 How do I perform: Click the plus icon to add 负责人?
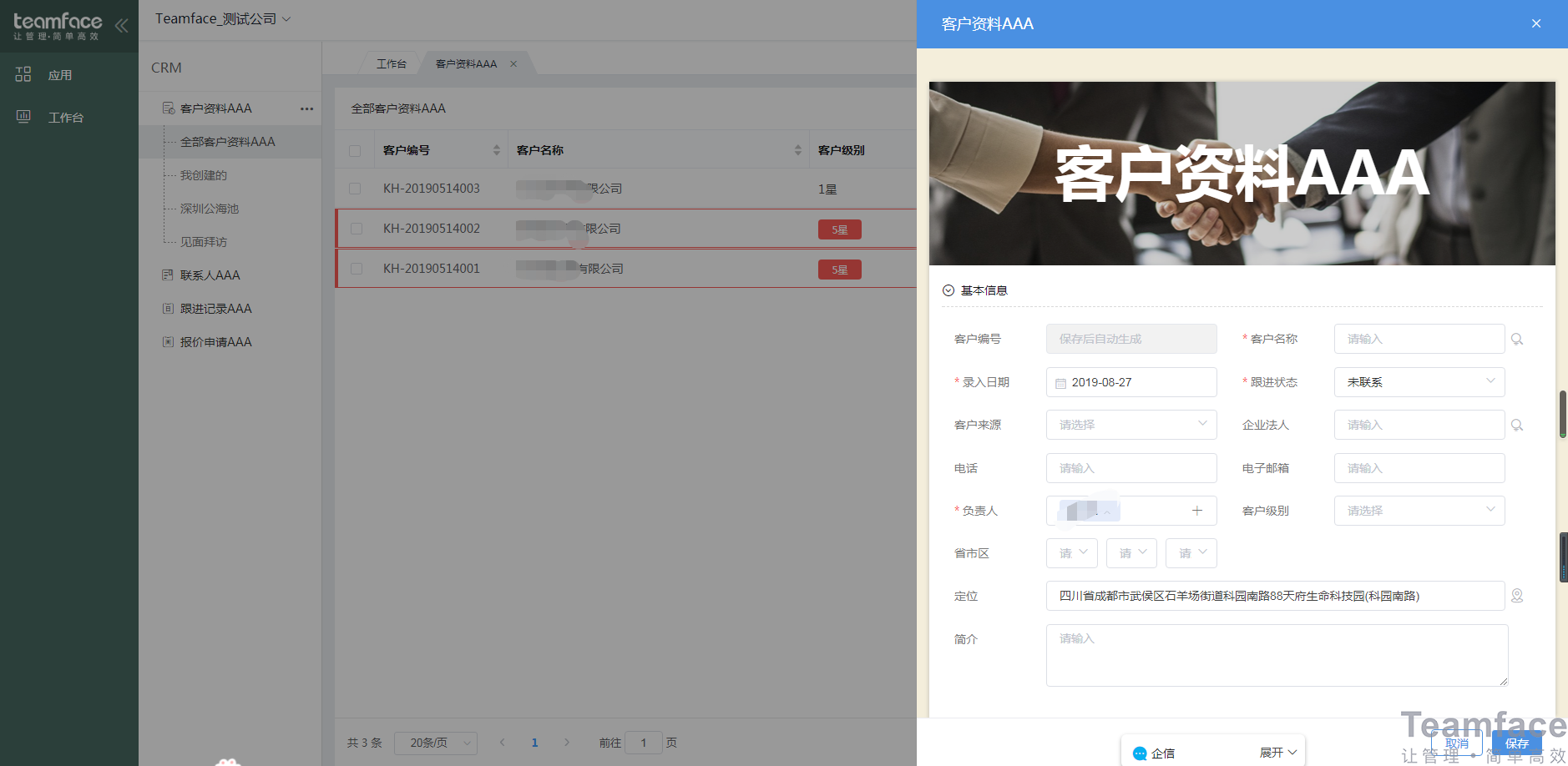pos(1197,510)
